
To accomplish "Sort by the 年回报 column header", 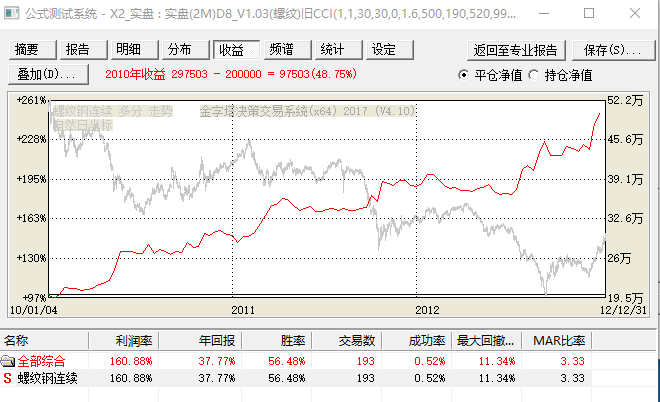I will 200,341.
